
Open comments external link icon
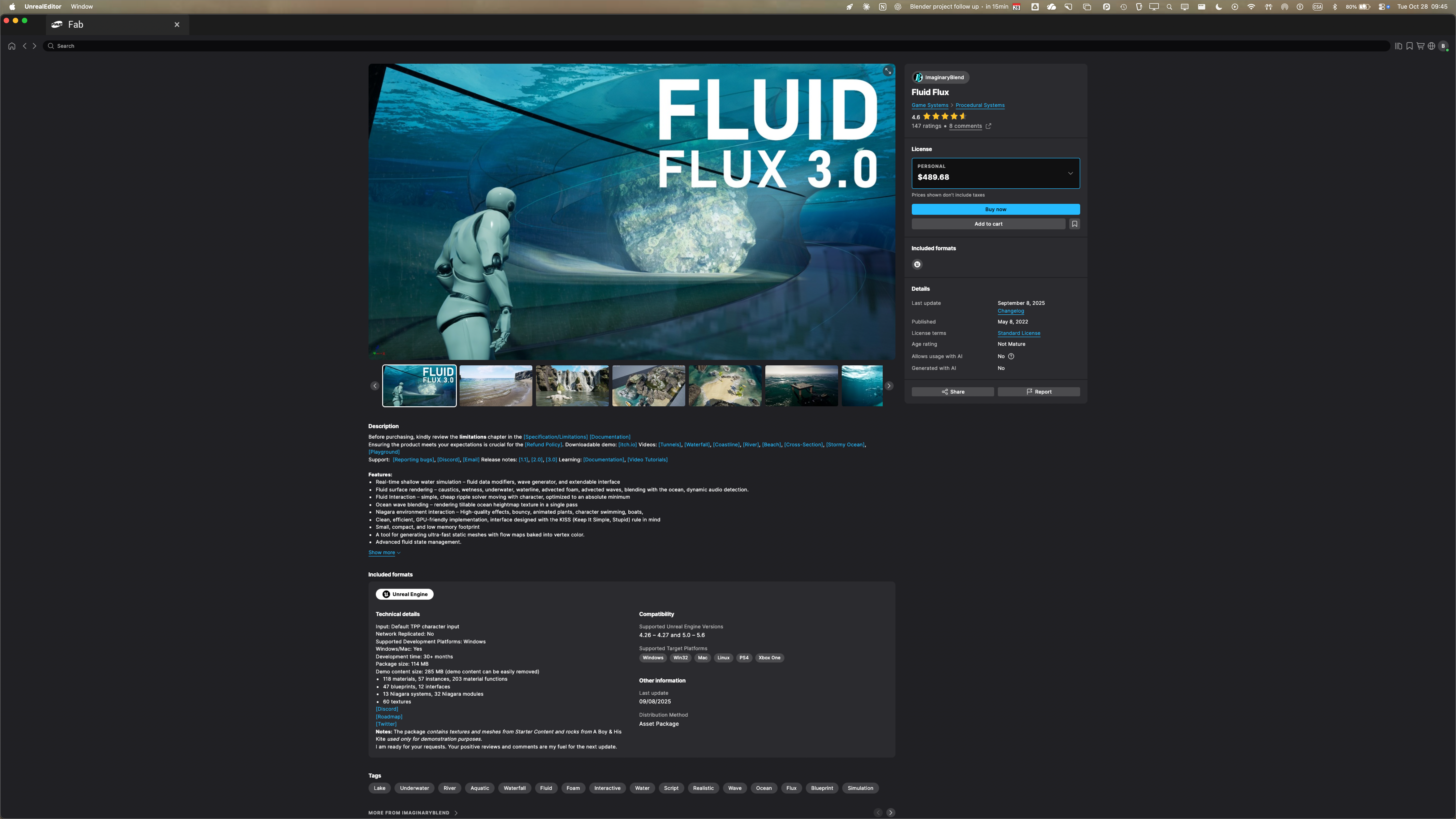988,126
